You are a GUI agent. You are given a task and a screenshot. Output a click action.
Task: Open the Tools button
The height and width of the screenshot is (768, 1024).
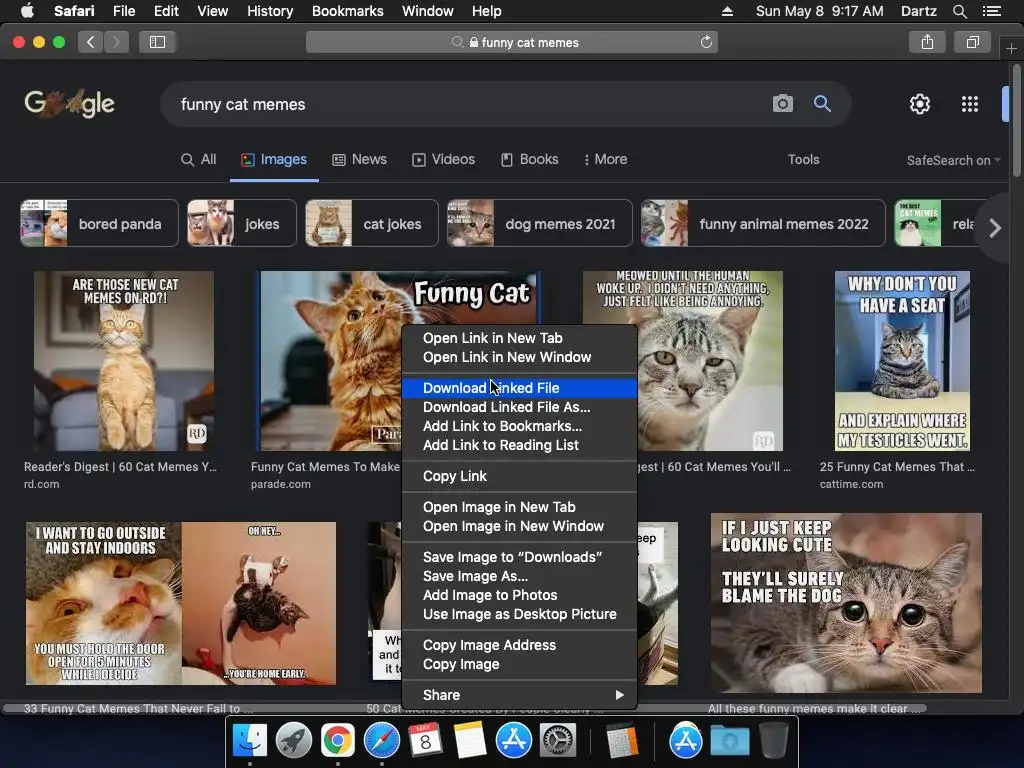803,159
